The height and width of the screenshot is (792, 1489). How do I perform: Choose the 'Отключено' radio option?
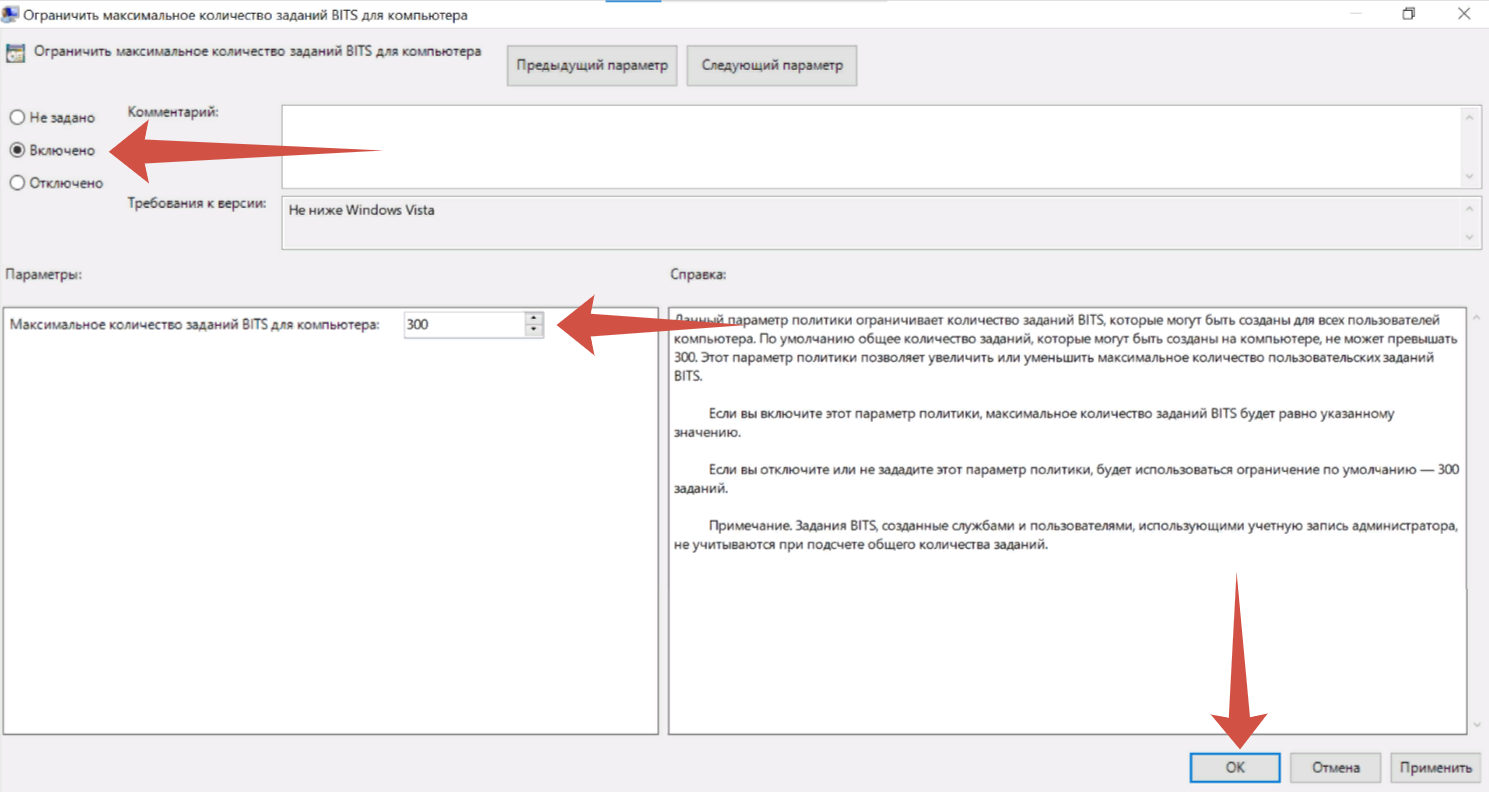(17, 183)
